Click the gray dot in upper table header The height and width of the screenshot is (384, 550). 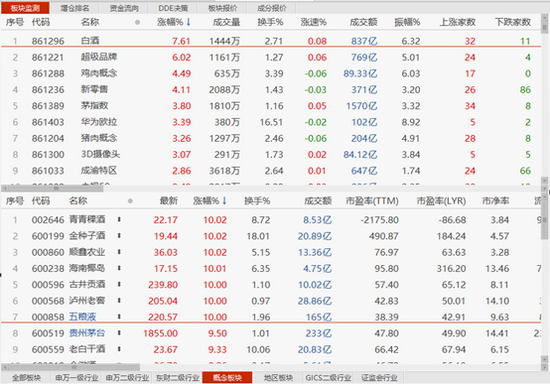coord(138,22)
